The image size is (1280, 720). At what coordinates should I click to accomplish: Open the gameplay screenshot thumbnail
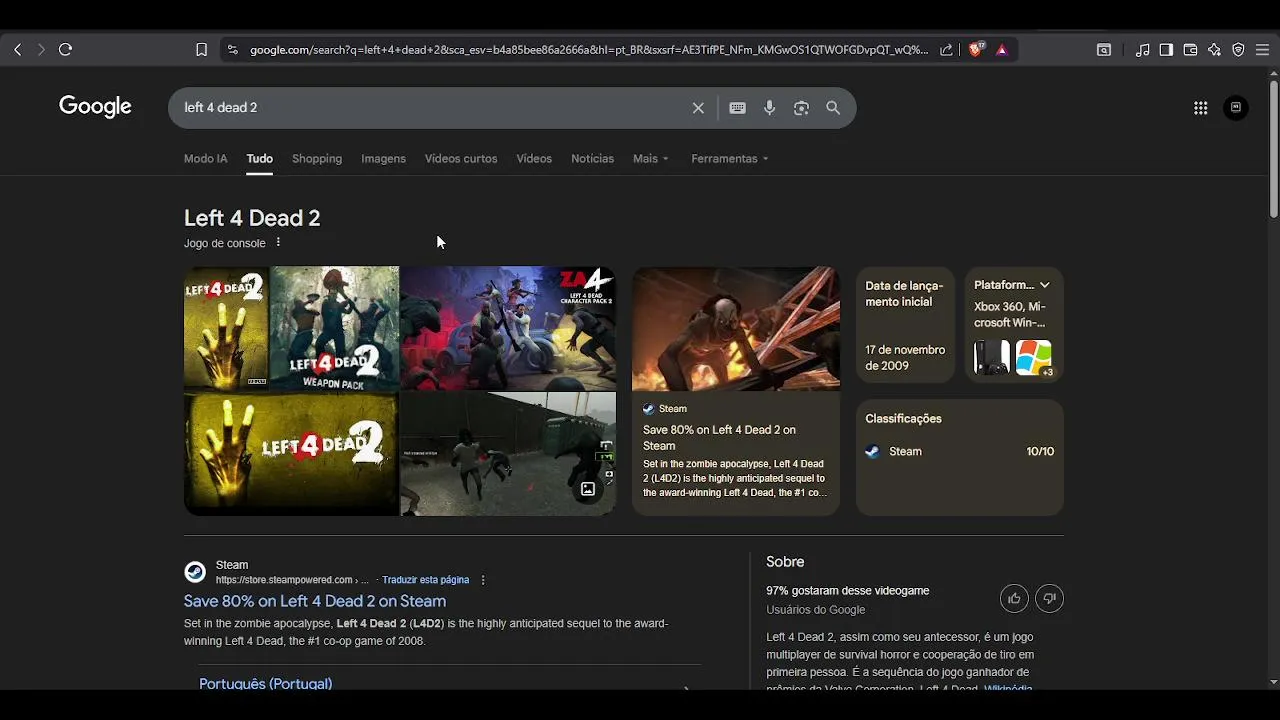(508, 454)
